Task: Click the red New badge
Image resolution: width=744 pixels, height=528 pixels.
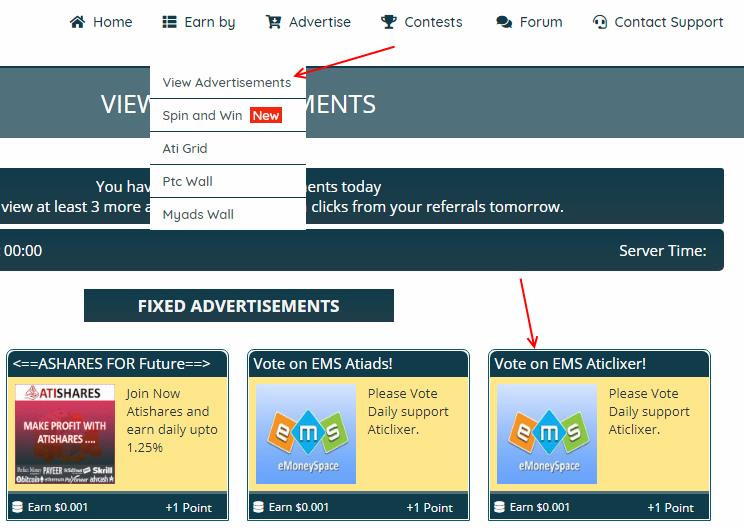Action: (266, 115)
